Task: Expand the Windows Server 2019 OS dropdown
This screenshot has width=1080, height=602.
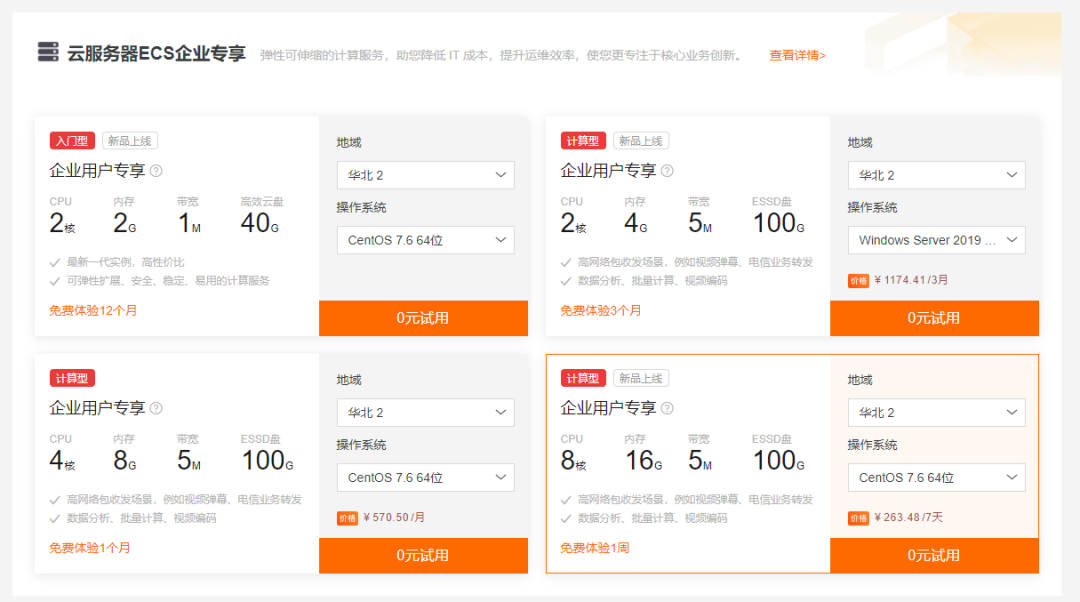Action: (x=936, y=240)
